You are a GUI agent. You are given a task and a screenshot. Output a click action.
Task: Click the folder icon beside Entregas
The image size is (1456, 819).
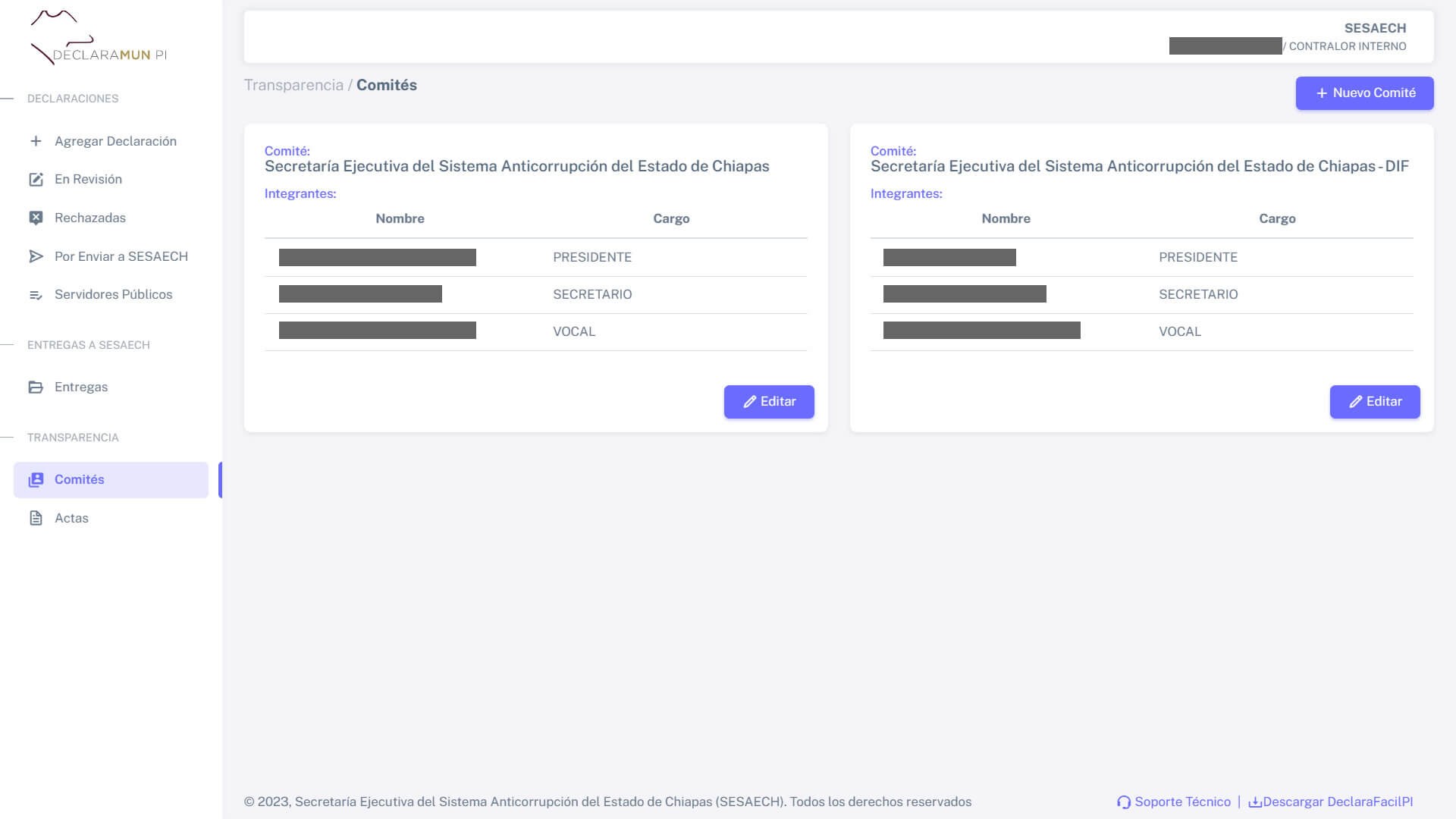pyautogui.click(x=36, y=388)
